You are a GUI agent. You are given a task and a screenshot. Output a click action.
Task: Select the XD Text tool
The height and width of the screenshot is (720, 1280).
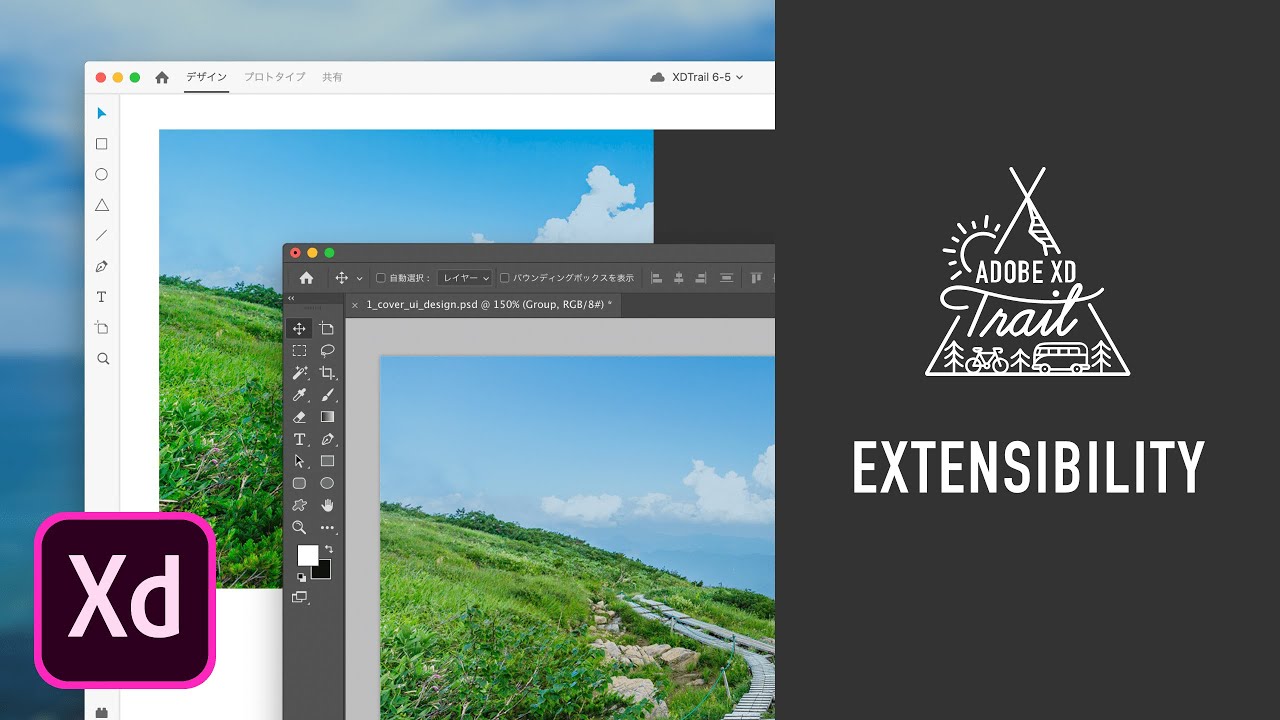pos(101,297)
